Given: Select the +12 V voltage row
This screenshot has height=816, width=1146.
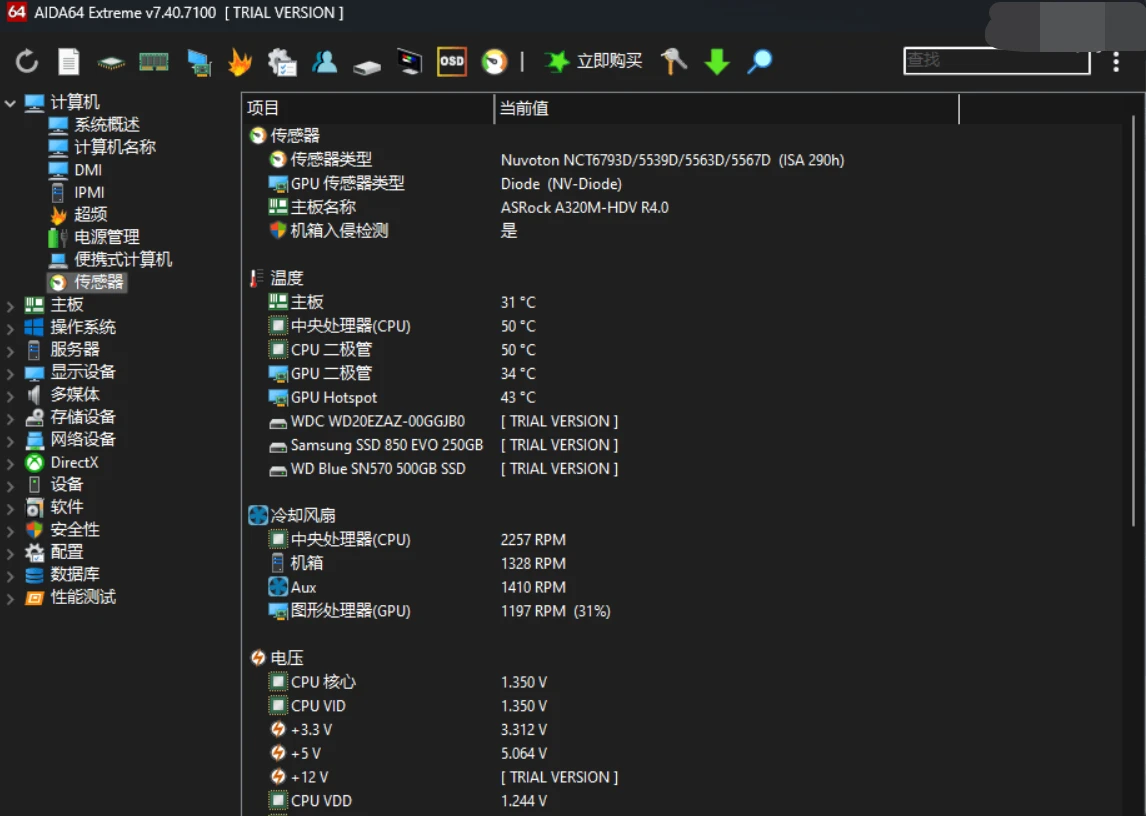Looking at the screenshot, I should (683, 777).
